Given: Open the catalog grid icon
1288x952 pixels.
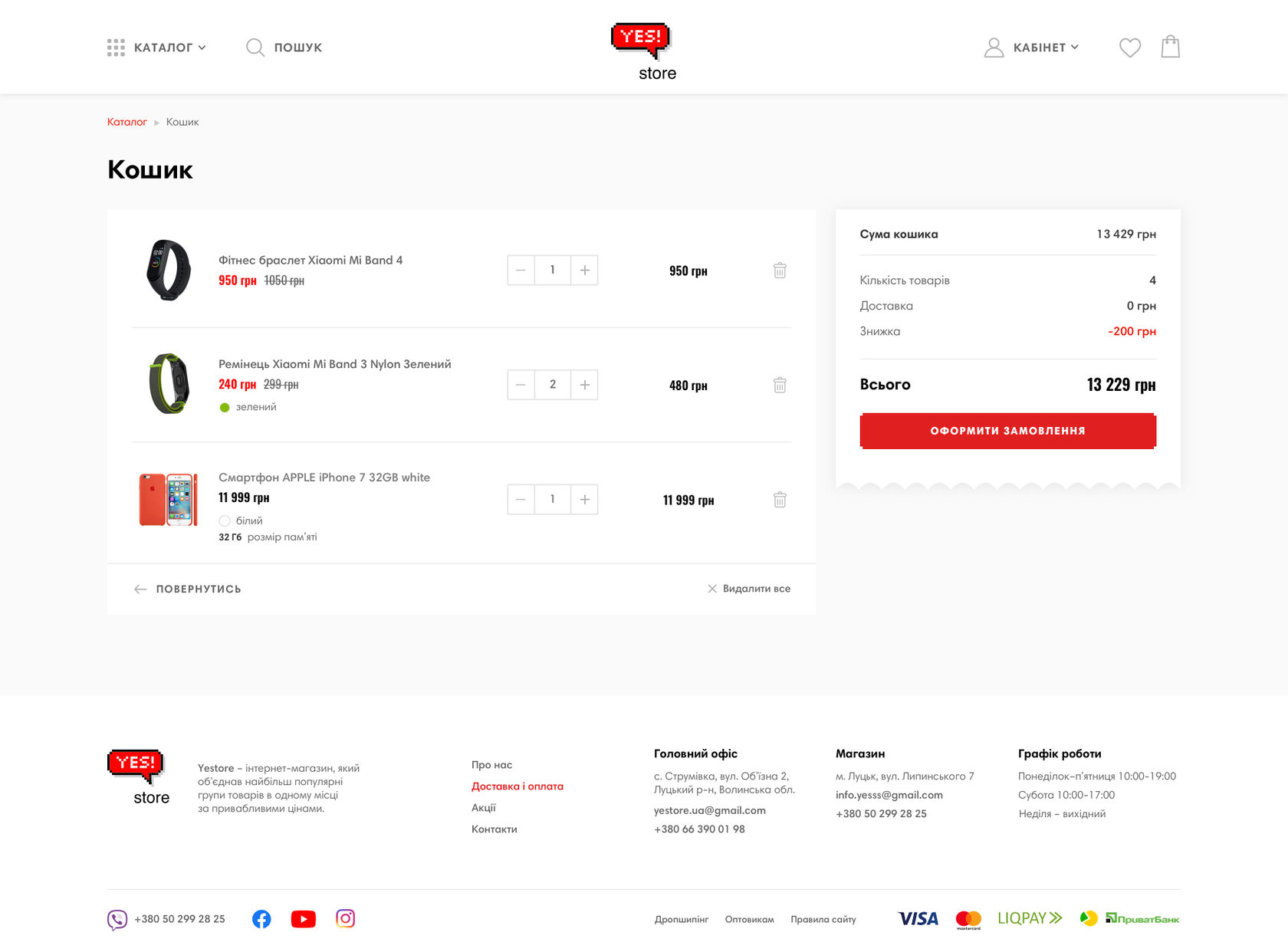Looking at the screenshot, I should pyautogui.click(x=116, y=48).
